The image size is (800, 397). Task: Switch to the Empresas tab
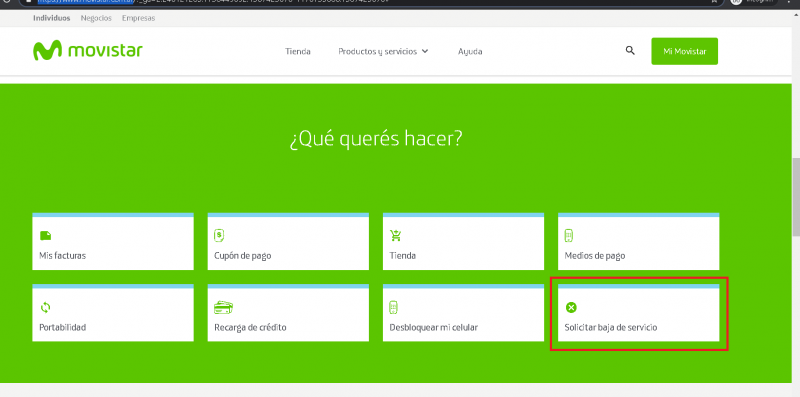pos(138,18)
